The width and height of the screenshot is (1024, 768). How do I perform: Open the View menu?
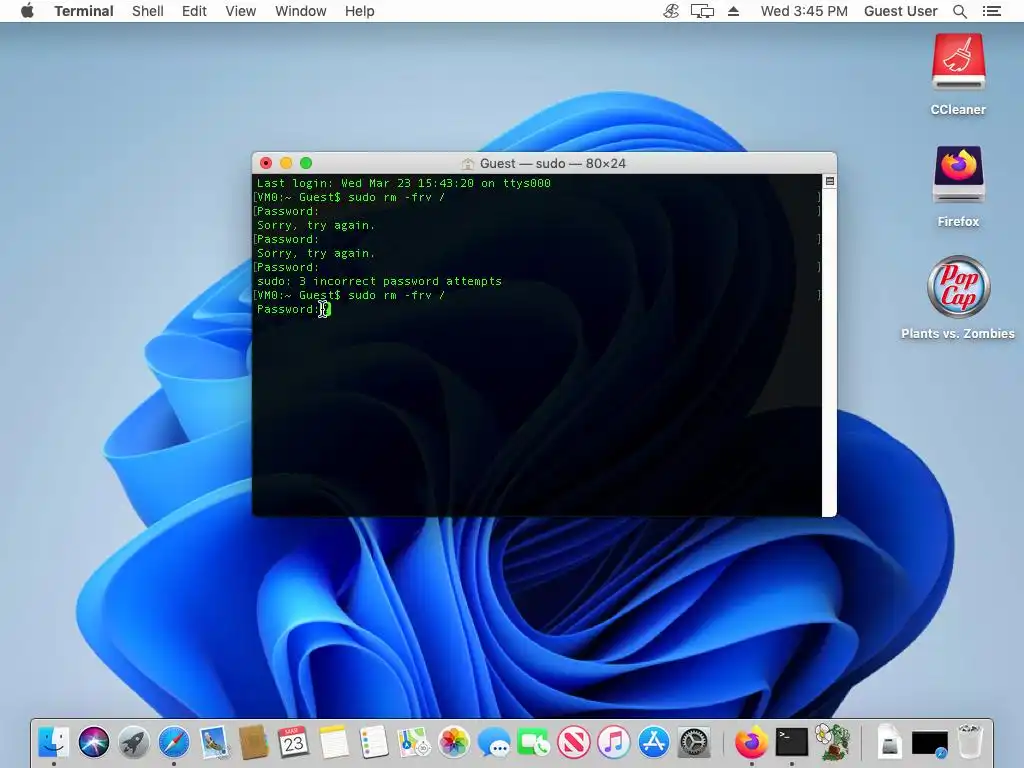point(240,11)
